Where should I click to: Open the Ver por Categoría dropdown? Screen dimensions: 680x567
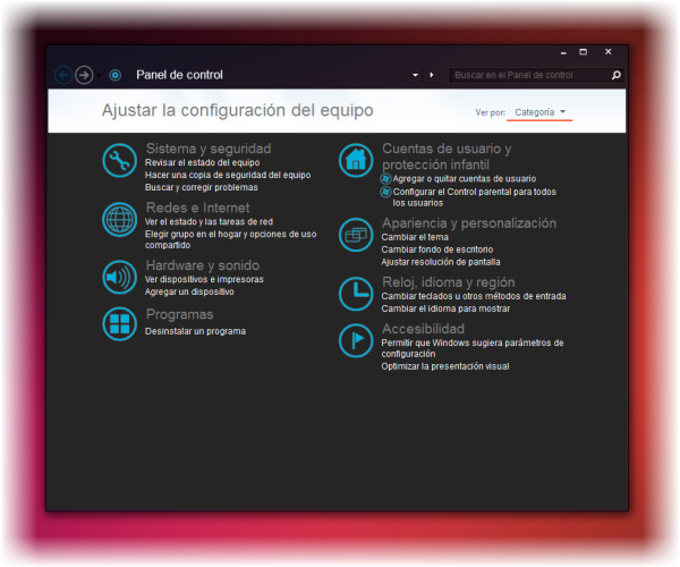[540, 112]
